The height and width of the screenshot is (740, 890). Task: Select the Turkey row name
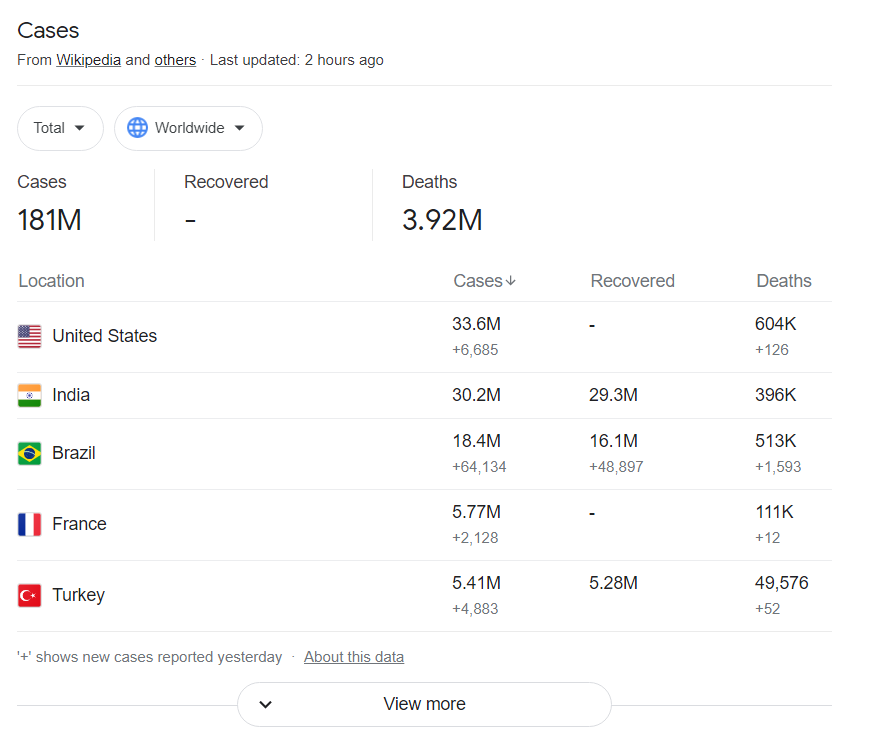point(79,595)
